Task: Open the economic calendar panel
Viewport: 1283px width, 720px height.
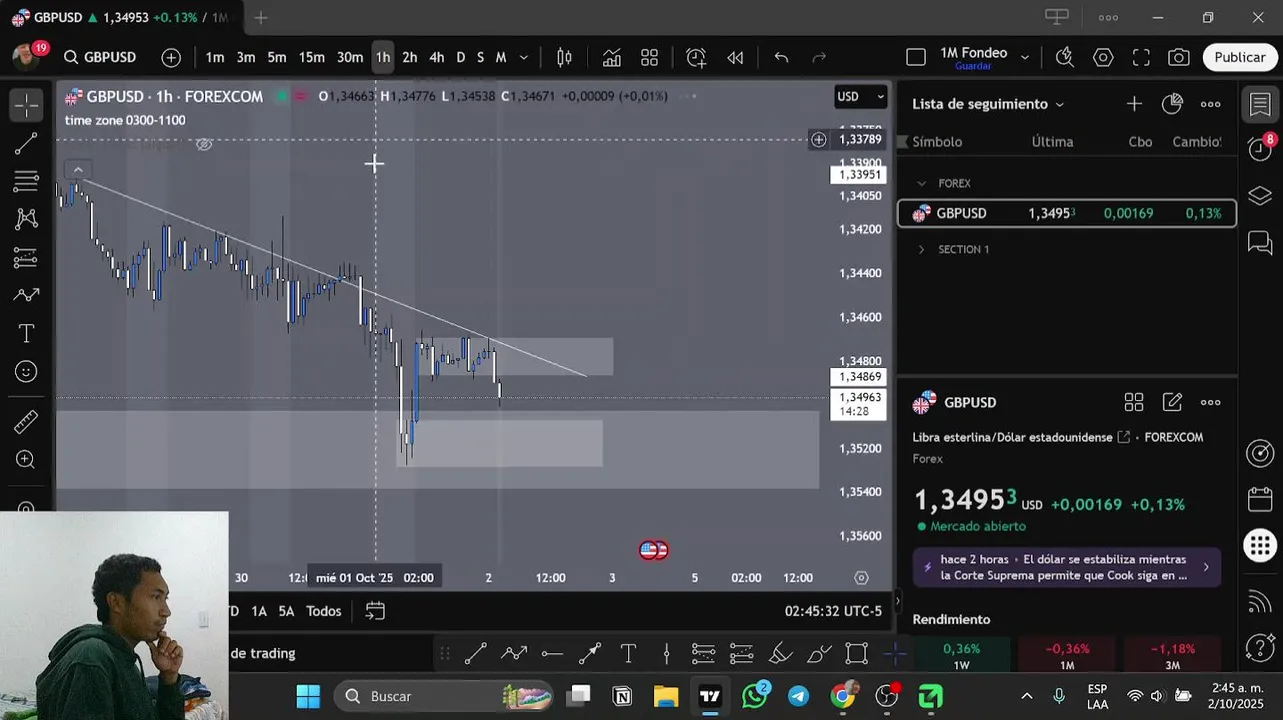Action: point(1260,499)
